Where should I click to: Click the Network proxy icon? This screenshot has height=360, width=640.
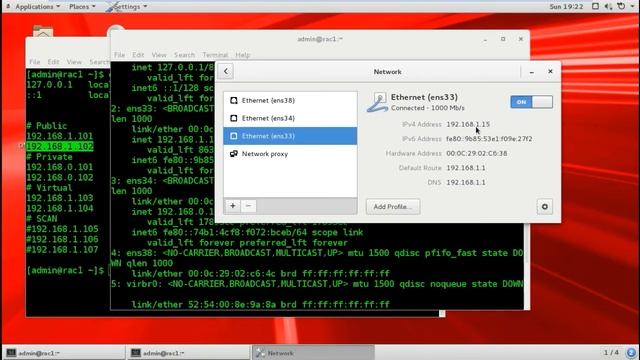pyautogui.click(x=233, y=154)
